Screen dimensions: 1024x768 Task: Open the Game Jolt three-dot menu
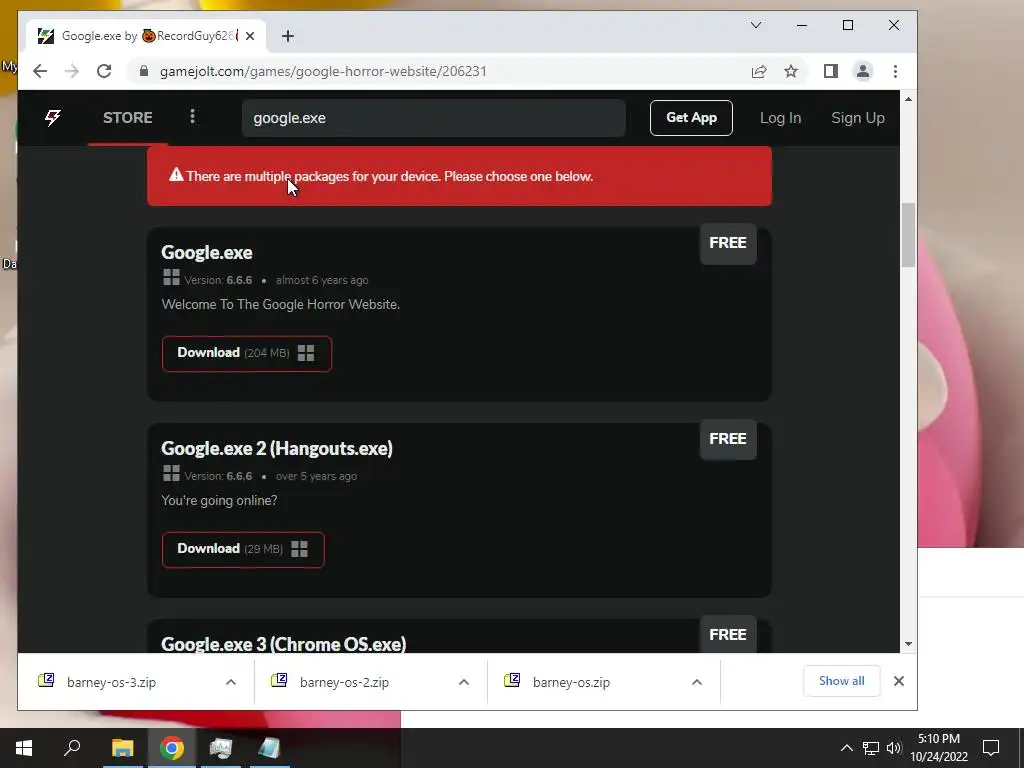coord(192,116)
